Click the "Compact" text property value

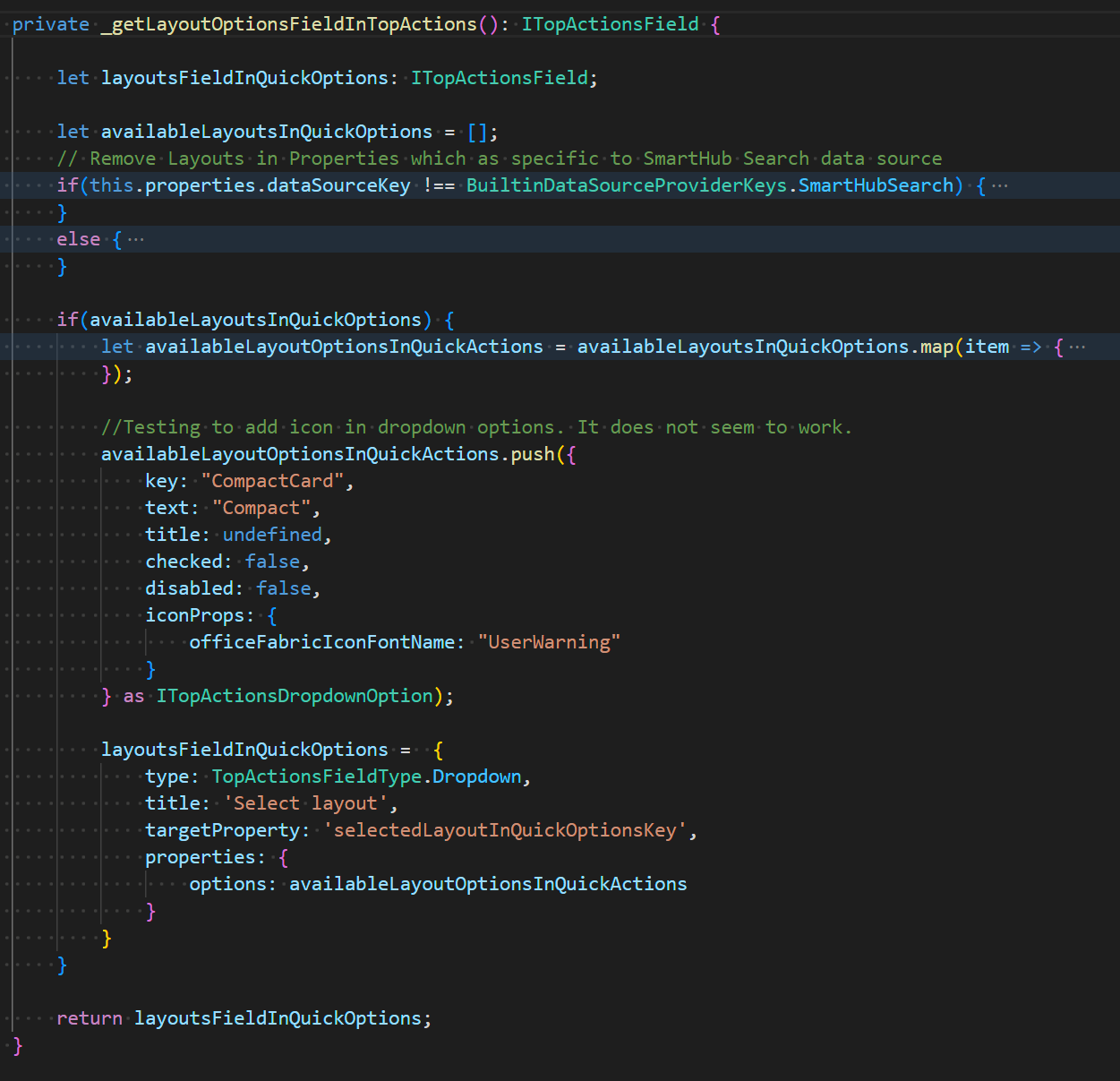tap(261, 508)
